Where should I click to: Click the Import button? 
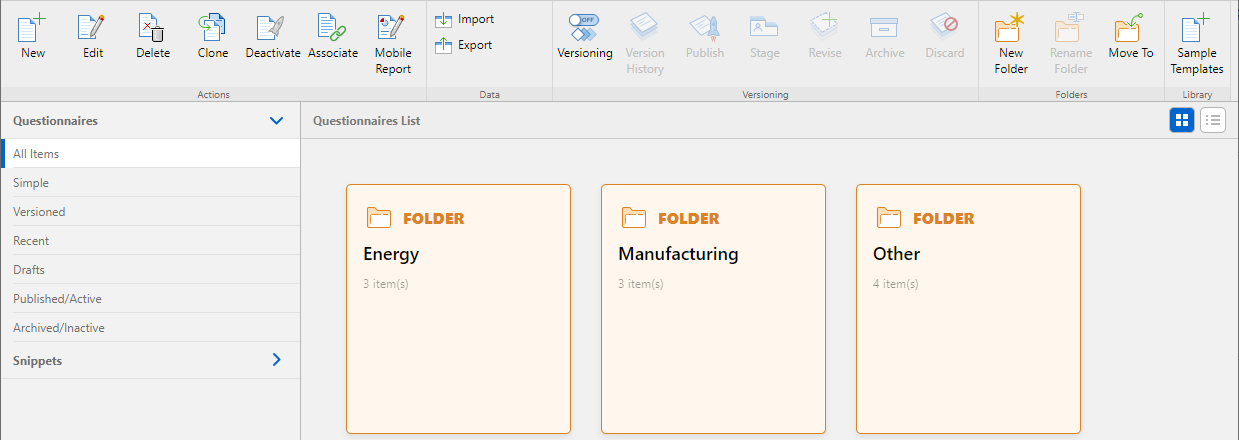click(465, 19)
